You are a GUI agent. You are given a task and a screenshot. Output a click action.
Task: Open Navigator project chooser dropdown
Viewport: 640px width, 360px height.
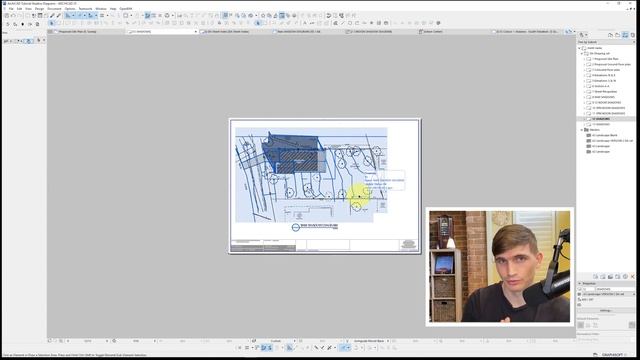583,35
